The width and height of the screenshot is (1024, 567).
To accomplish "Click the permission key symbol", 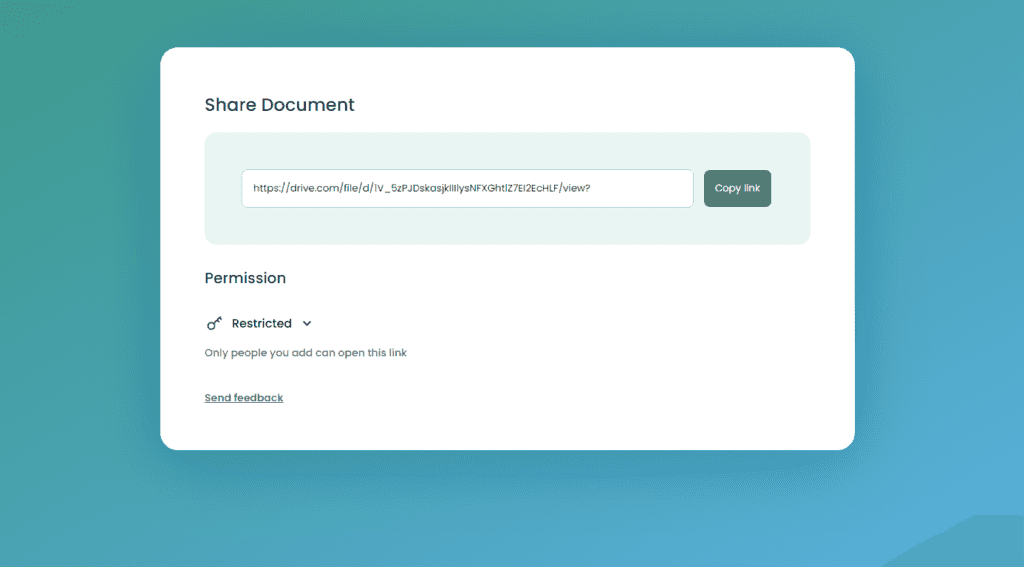I will pos(214,323).
